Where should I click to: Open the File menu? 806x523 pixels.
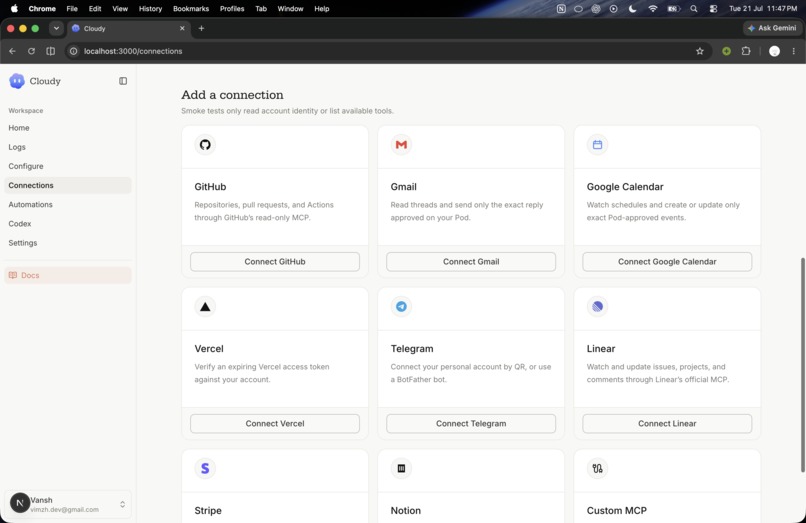pyautogui.click(x=72, y=9)
